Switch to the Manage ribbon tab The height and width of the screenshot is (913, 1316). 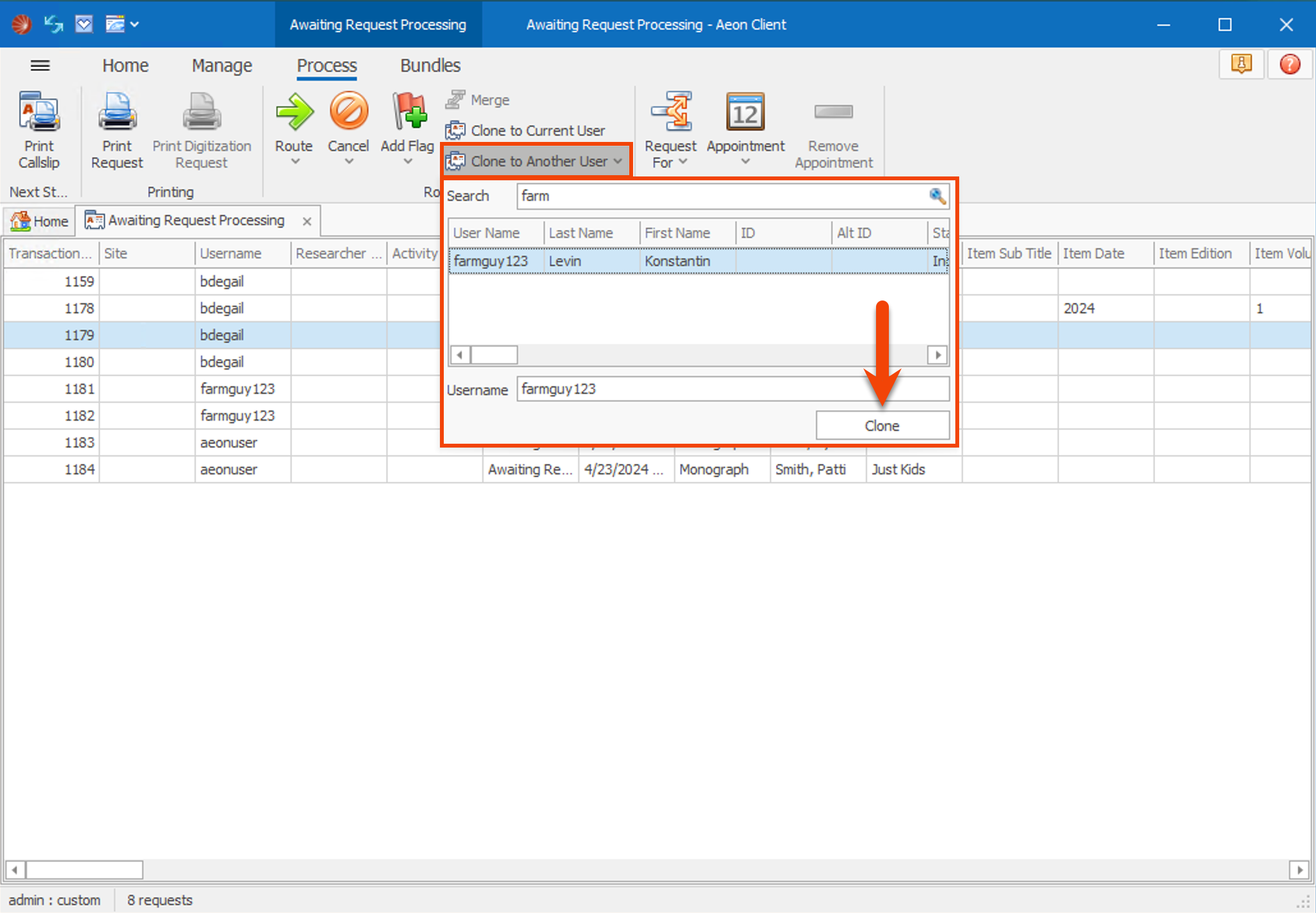coord(222,66)
